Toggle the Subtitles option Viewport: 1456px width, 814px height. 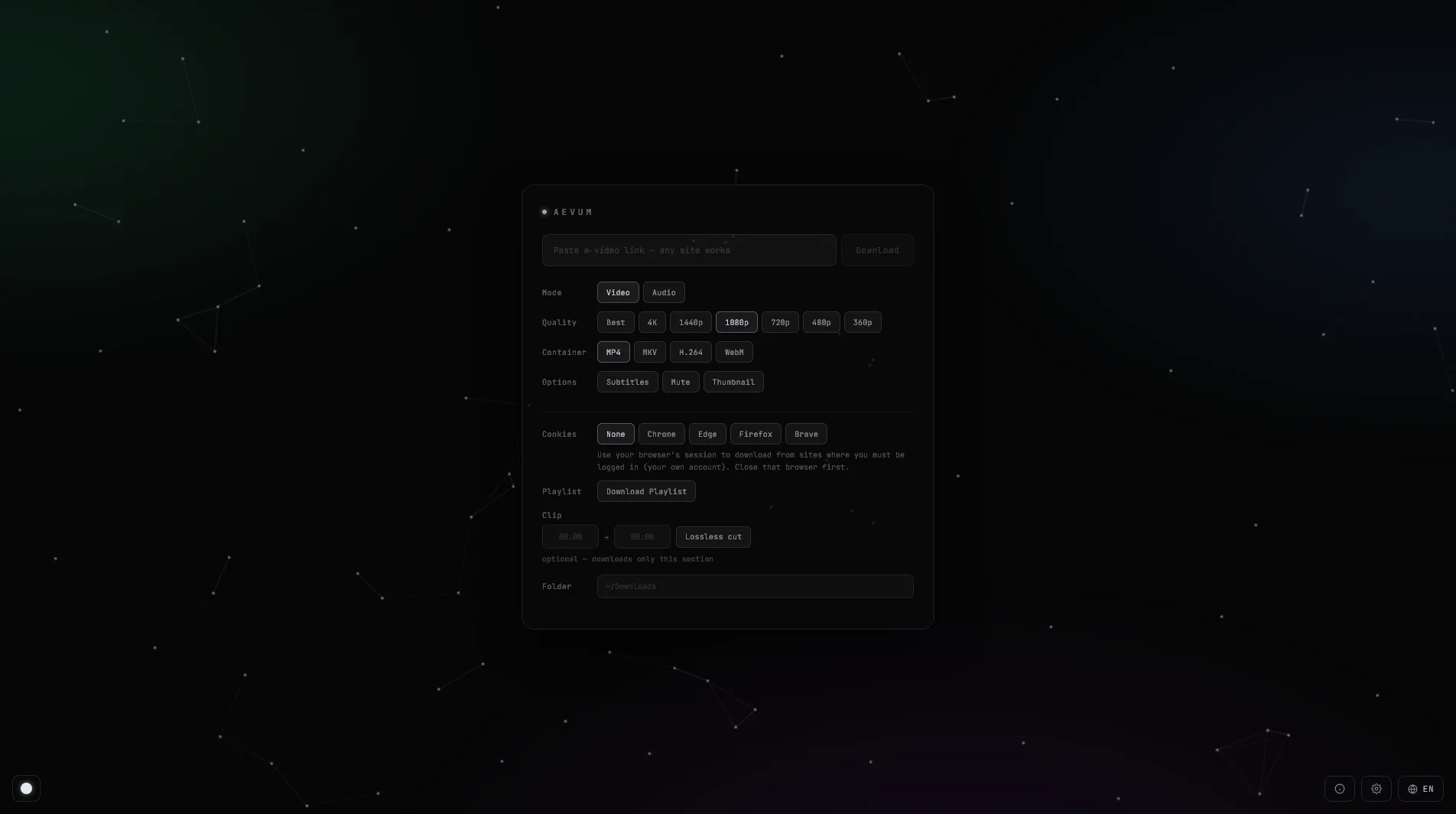[x=627, y=382]
